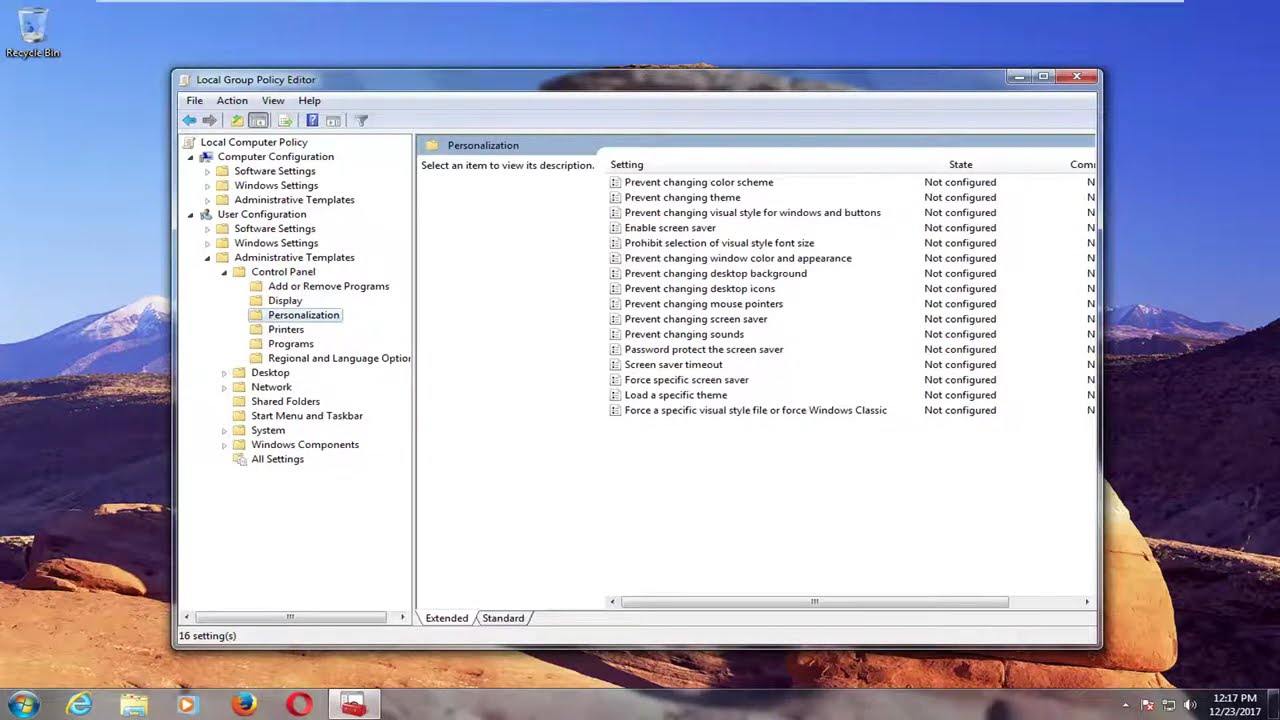Image resolution: width=1280 pixels, height=720 pixels.
Task: Expand Windows Settings under Computer Configuration
Action: (x=207, y=186)
